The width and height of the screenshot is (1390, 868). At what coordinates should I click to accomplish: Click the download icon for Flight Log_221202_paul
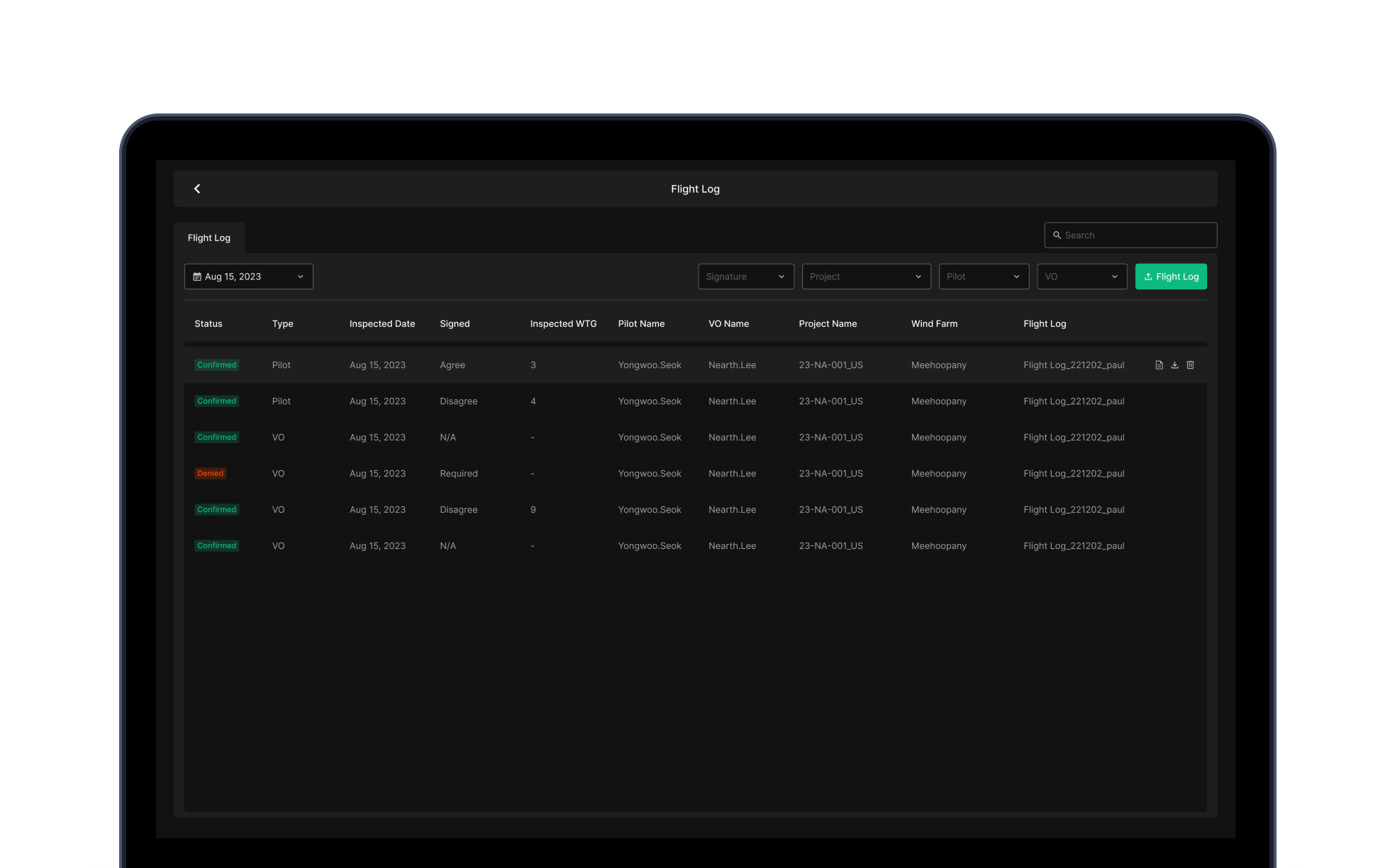(x=1174, y=365)
